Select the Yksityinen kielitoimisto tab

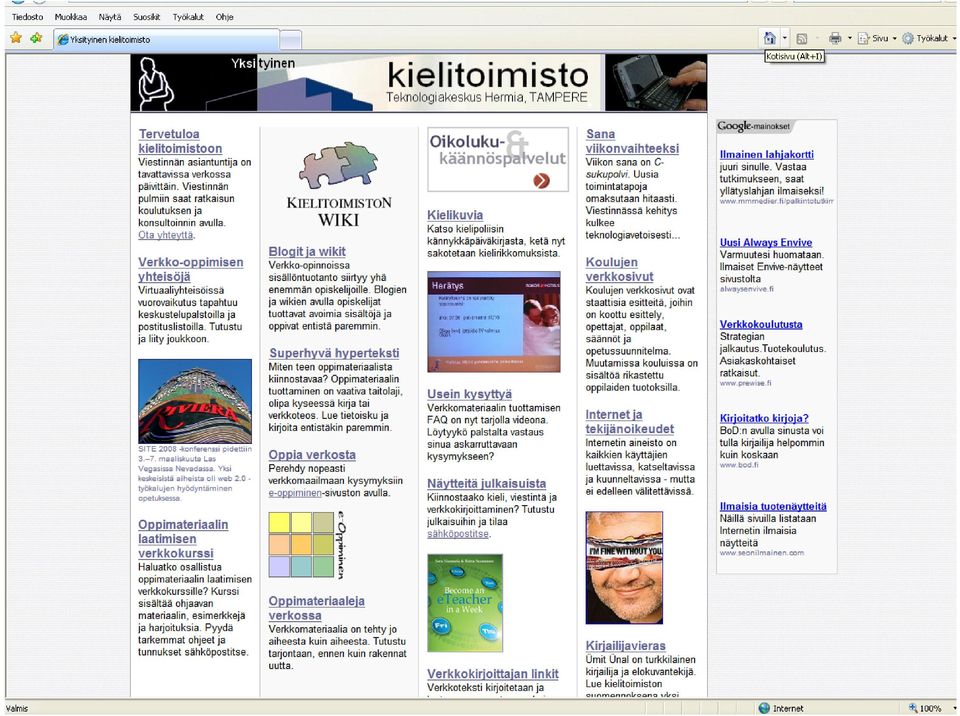coord(166,39)
